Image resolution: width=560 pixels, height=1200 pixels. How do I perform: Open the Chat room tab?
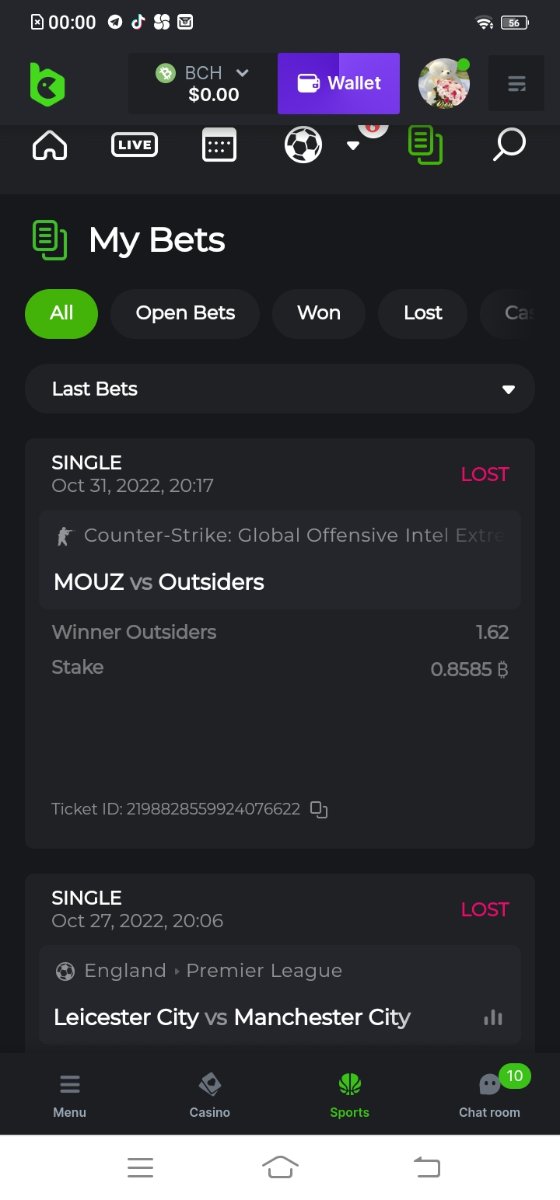coord(489,1093)
